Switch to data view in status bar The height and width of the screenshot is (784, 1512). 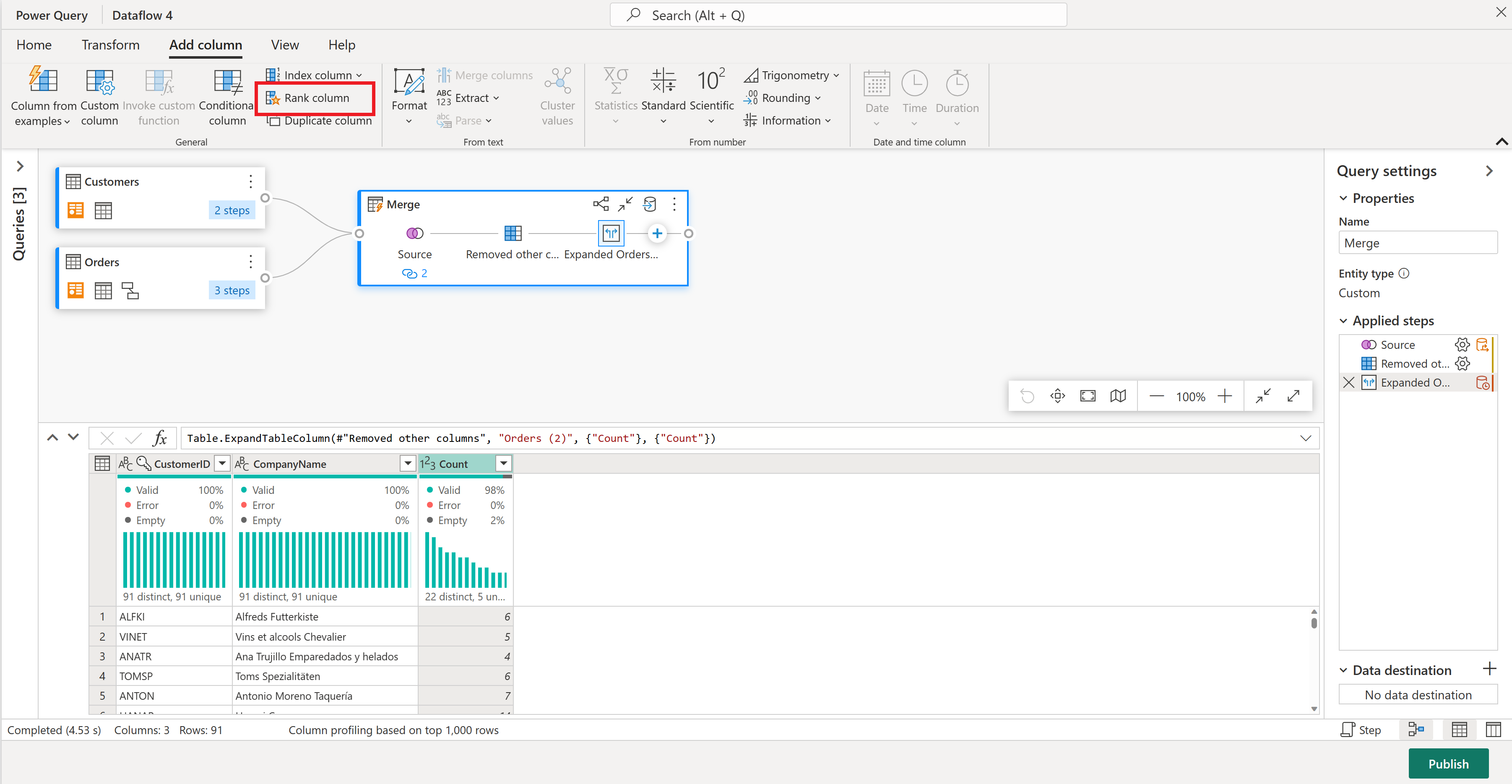[1460, 729]
